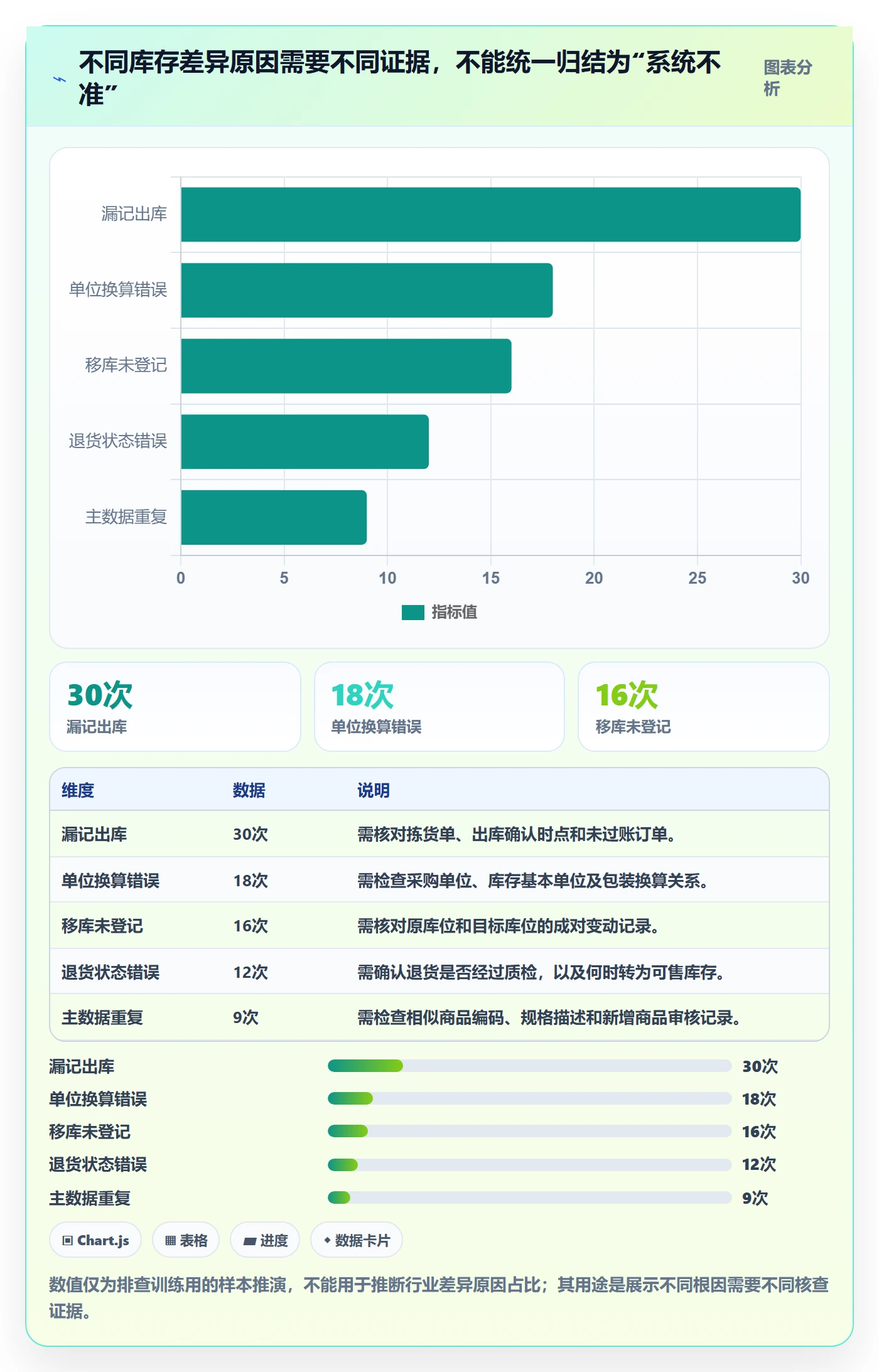
Task: Click the 漏记出库 progress bar
Action: point(529,1066)
